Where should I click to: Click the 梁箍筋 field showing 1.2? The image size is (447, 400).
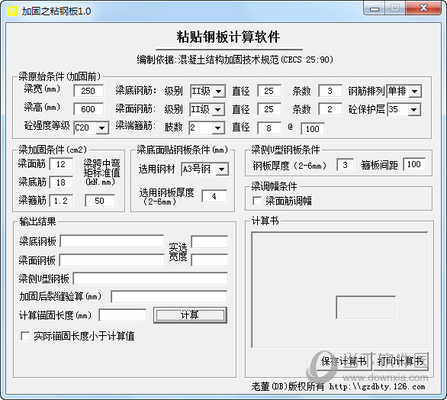[x=61, y=201]
